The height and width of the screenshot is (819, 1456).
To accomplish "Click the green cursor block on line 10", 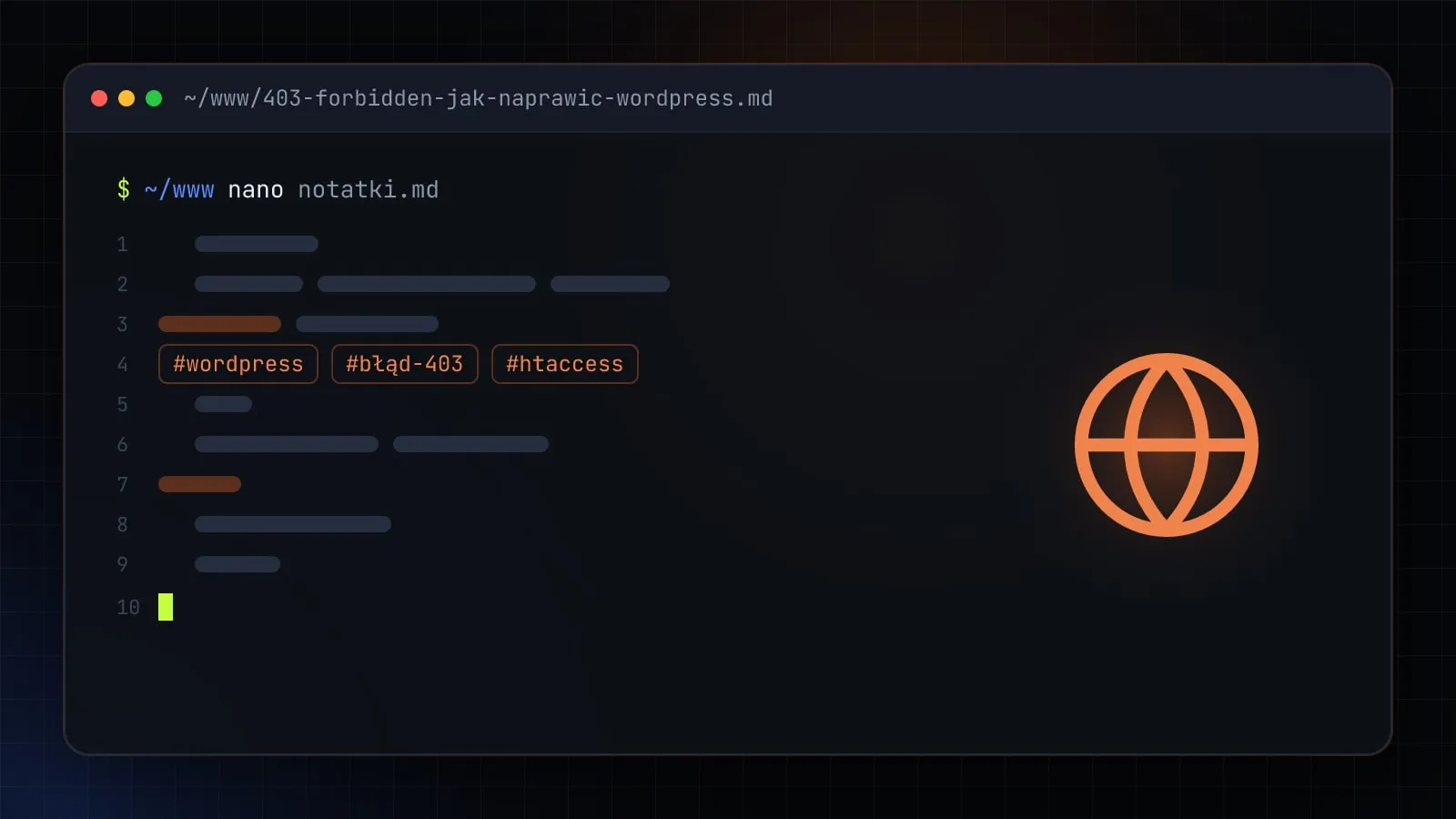I will coord(166,607).
